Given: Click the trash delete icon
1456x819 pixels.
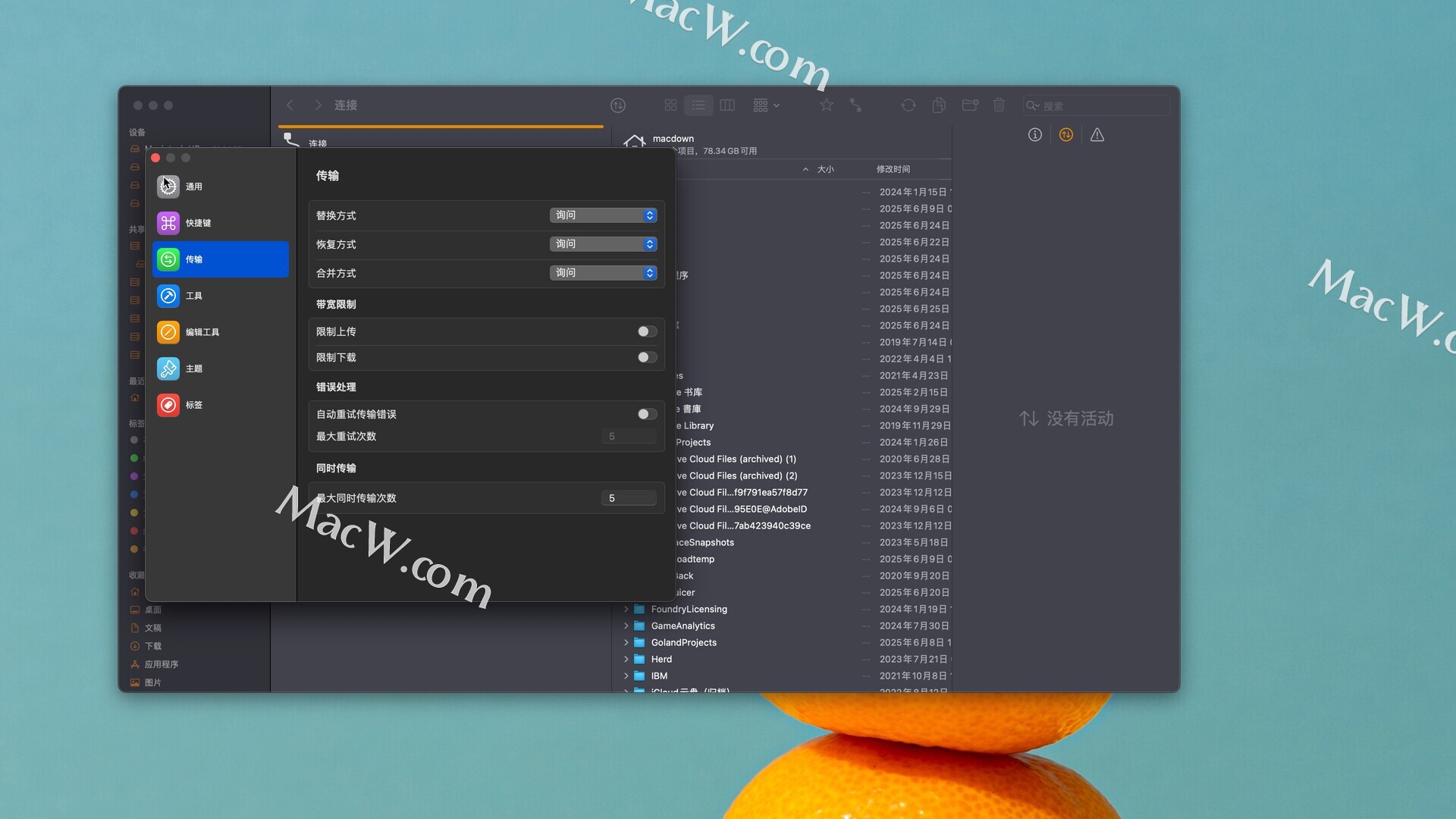Looking at the screenshot, I should coord(999,105).
